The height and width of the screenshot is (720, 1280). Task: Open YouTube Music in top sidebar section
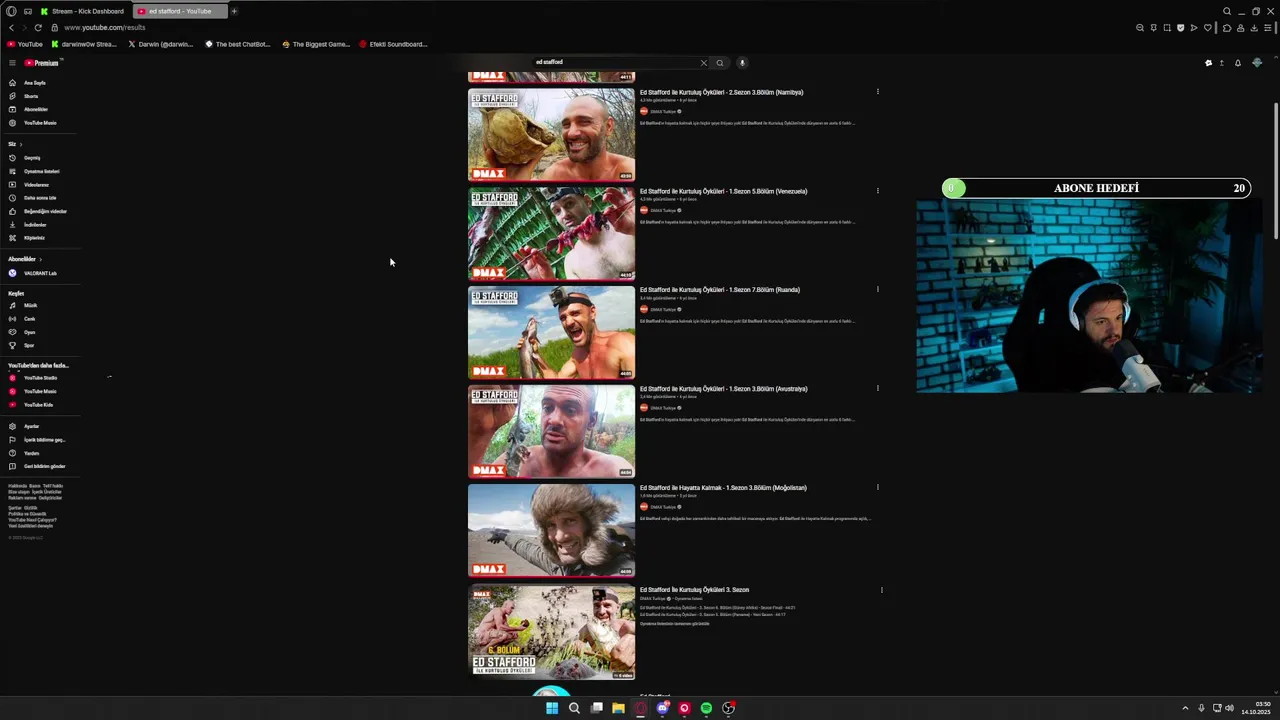40,123
